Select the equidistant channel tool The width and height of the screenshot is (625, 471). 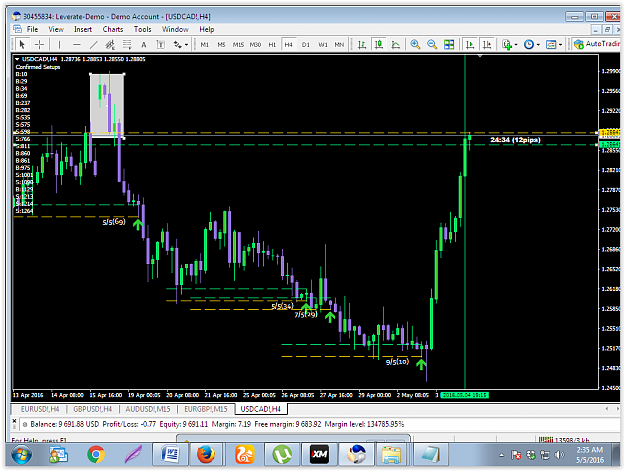pyautogui.click(x=110, y=45)
